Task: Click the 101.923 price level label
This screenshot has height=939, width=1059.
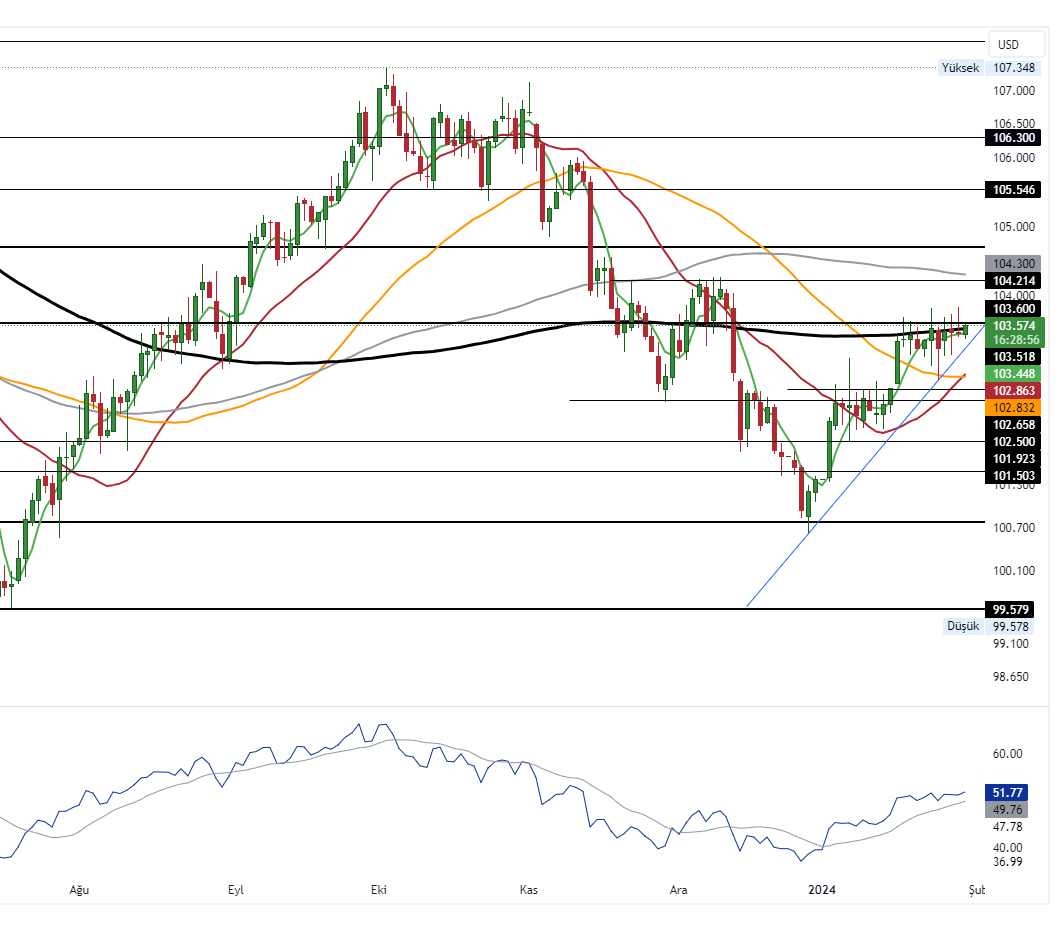Action: pyautogui.click(x=1014, y=459)
